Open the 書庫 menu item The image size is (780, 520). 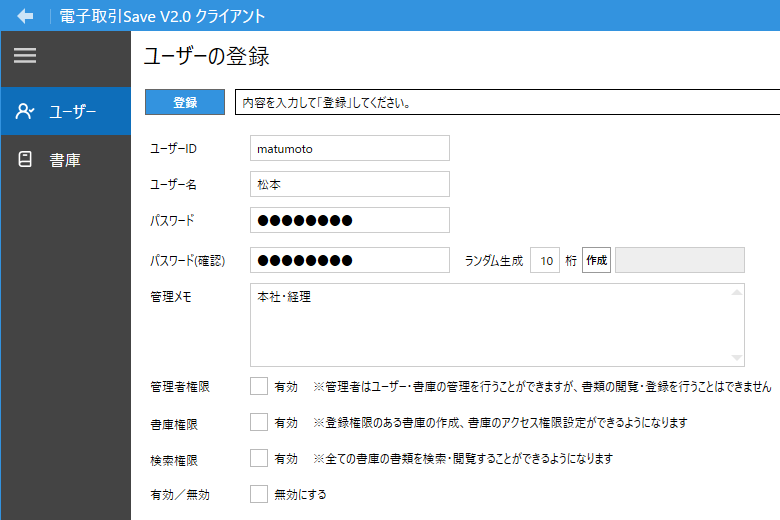point(65,159)
